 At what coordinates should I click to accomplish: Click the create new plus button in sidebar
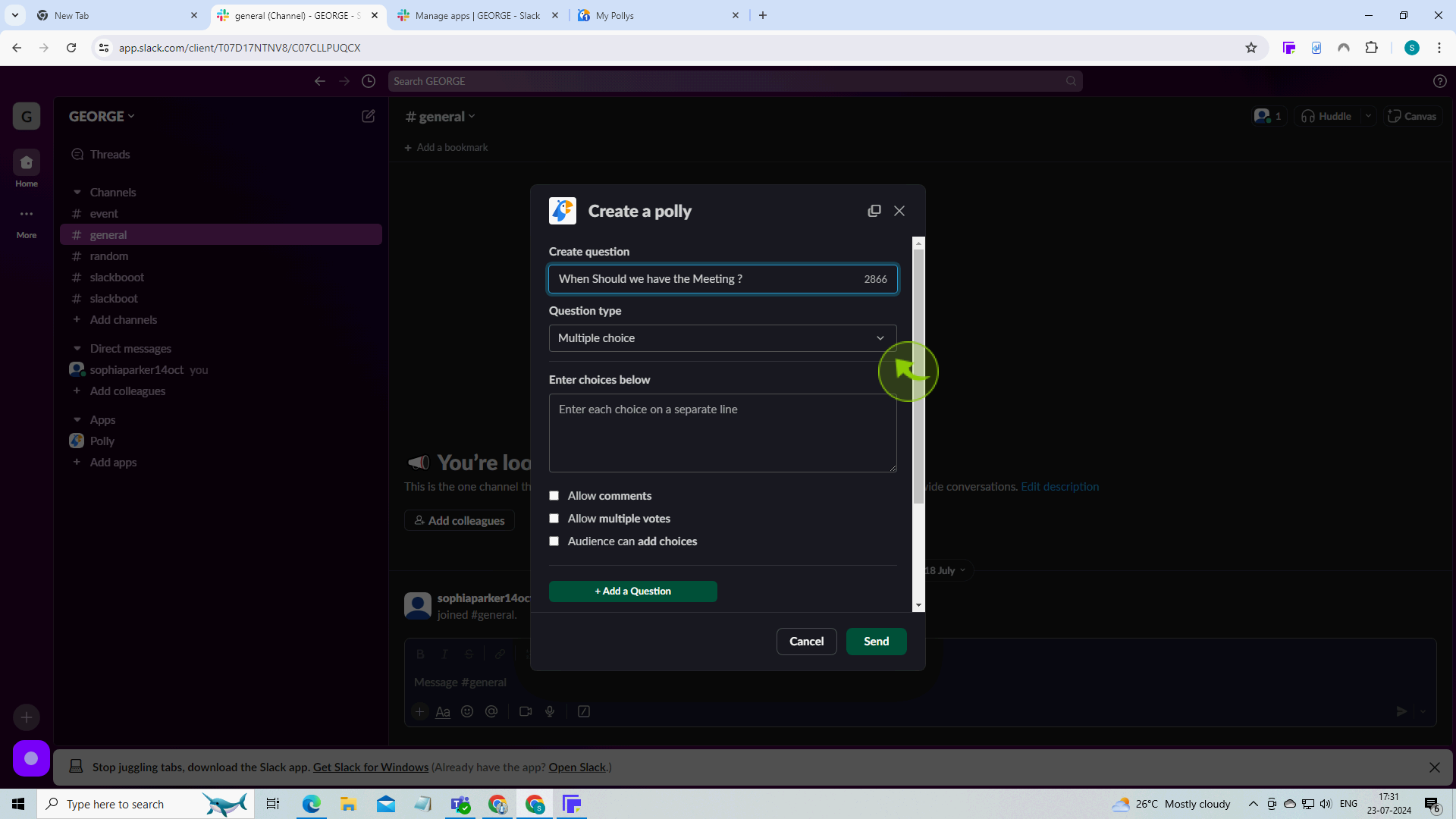tap(27, 717)
